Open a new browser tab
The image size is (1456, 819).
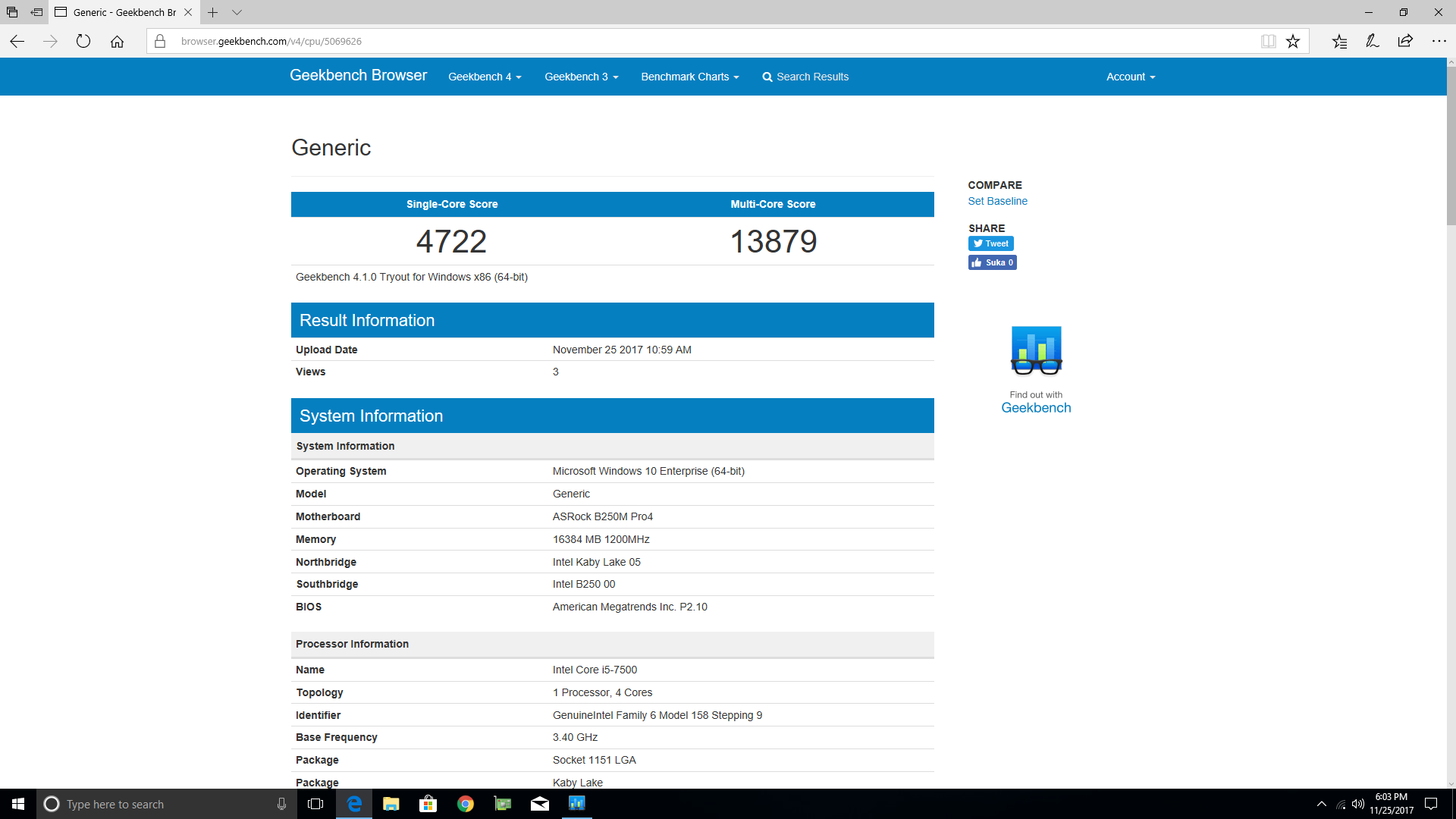point(213,12)
